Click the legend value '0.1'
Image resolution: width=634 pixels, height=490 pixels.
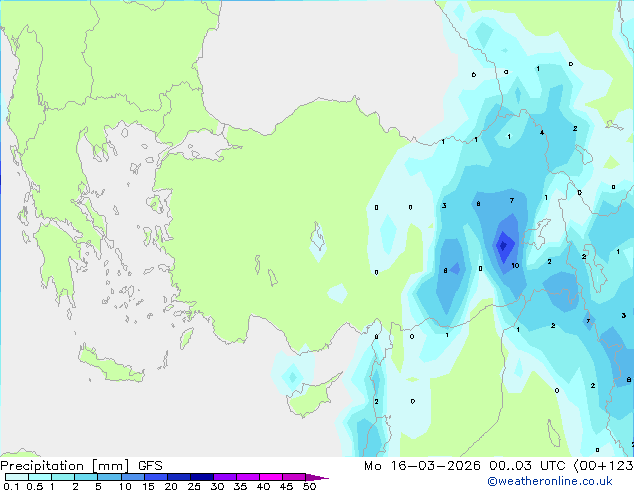11,486
